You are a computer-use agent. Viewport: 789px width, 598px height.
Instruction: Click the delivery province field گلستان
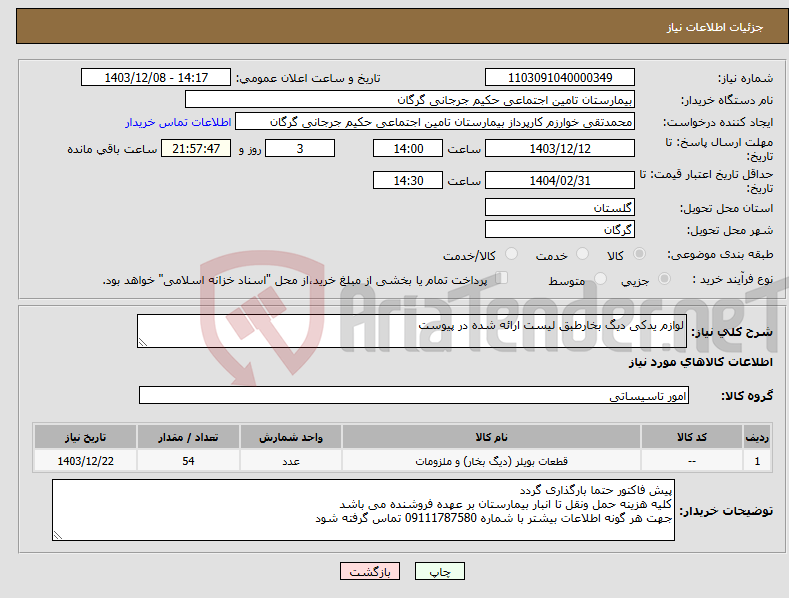click(560, 207)
